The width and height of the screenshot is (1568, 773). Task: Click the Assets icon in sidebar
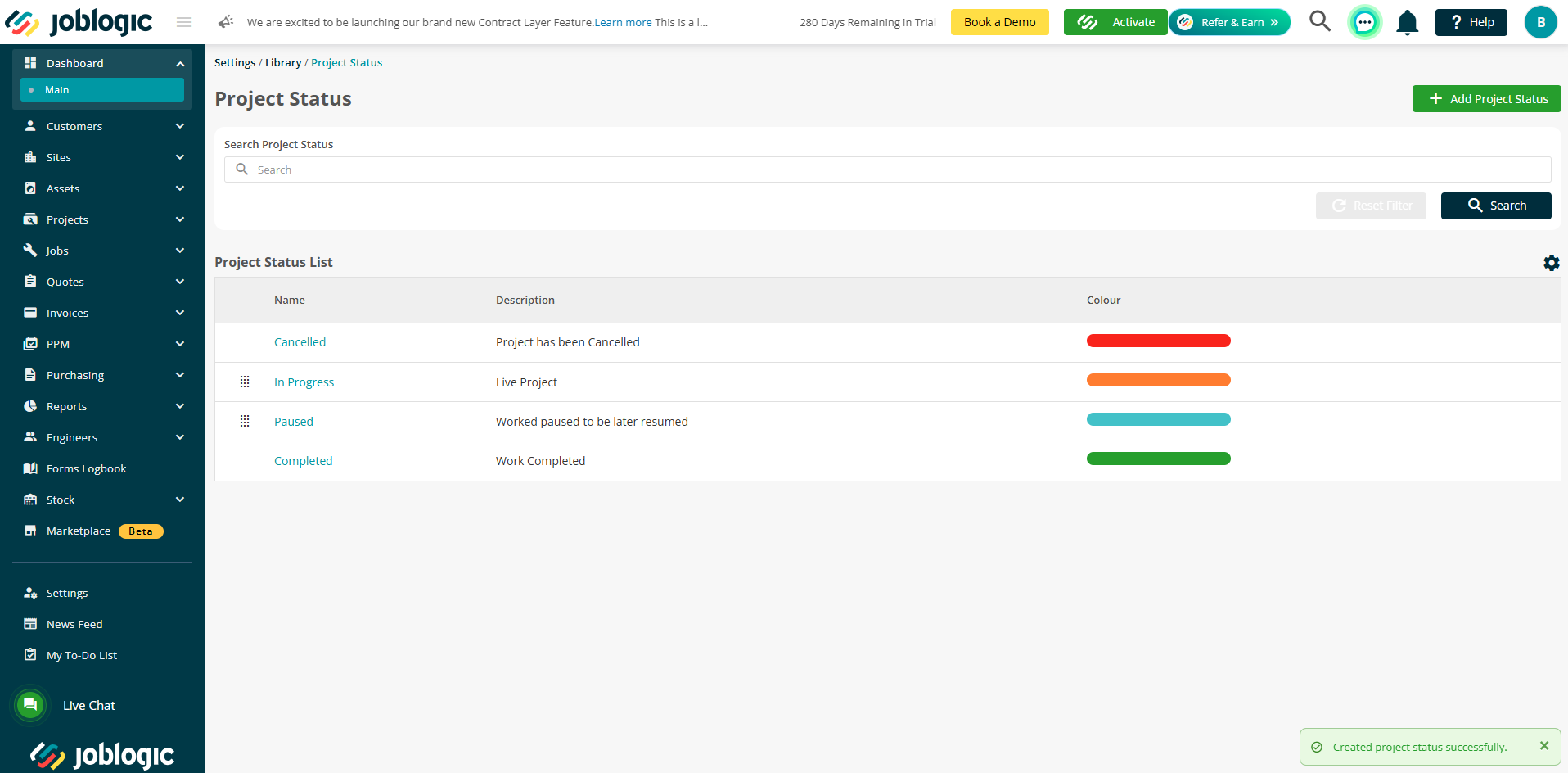coord(30,188)
